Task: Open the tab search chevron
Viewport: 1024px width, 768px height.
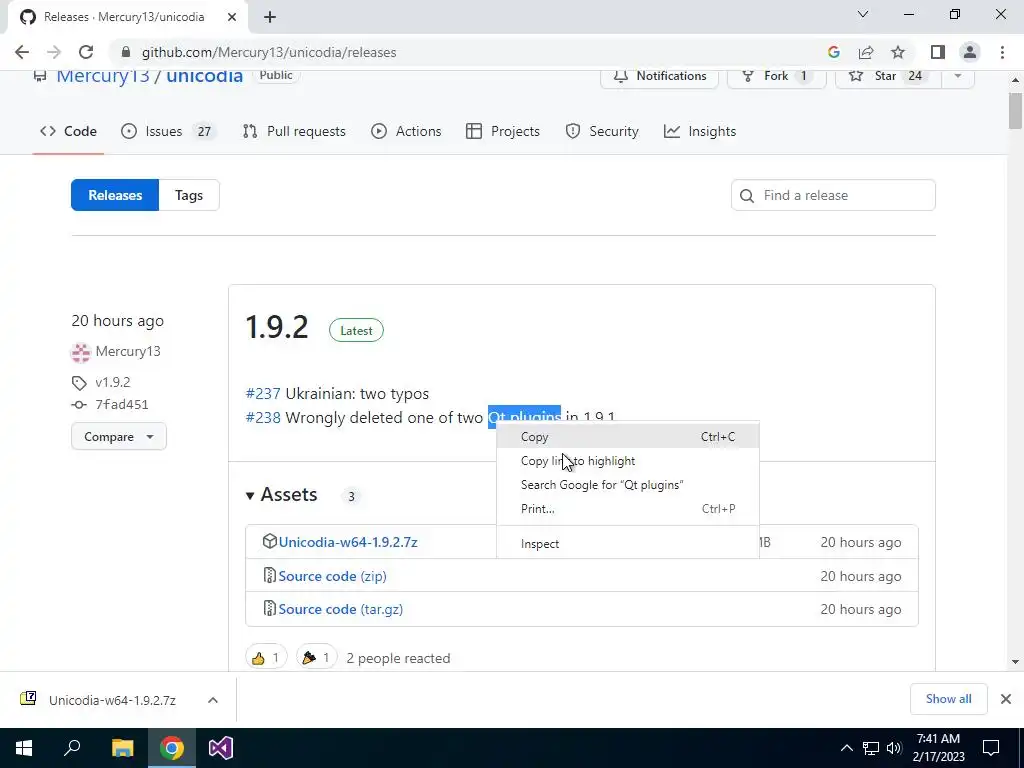Action: [x=863, y=14]
